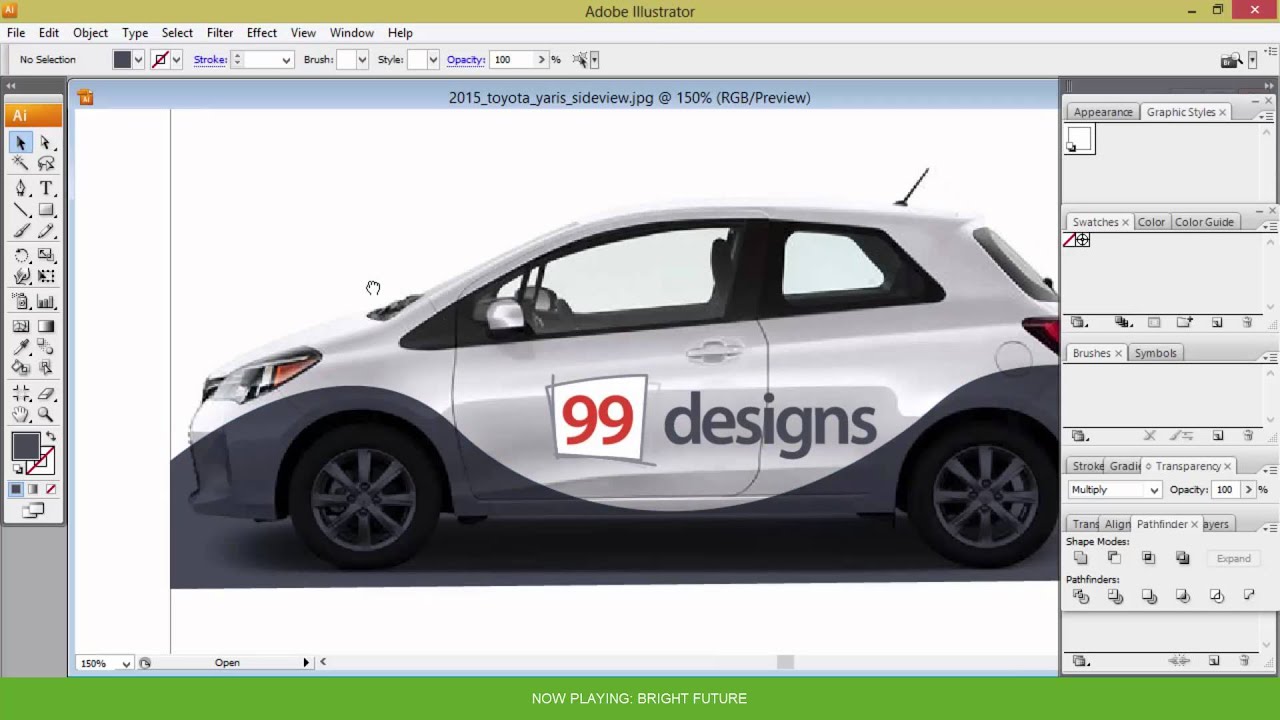Click the Stroke label link in control bar
The width and height of the screenshot is (1280, 720).
[x=210, y=60]
